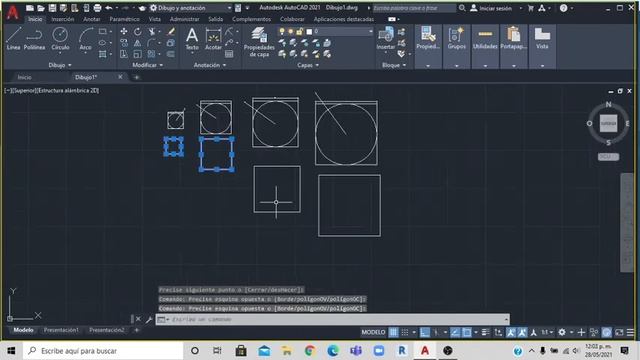Screen dimensions: 640x360
Task: Expand the Bloque panel
Action: point(394,65)
